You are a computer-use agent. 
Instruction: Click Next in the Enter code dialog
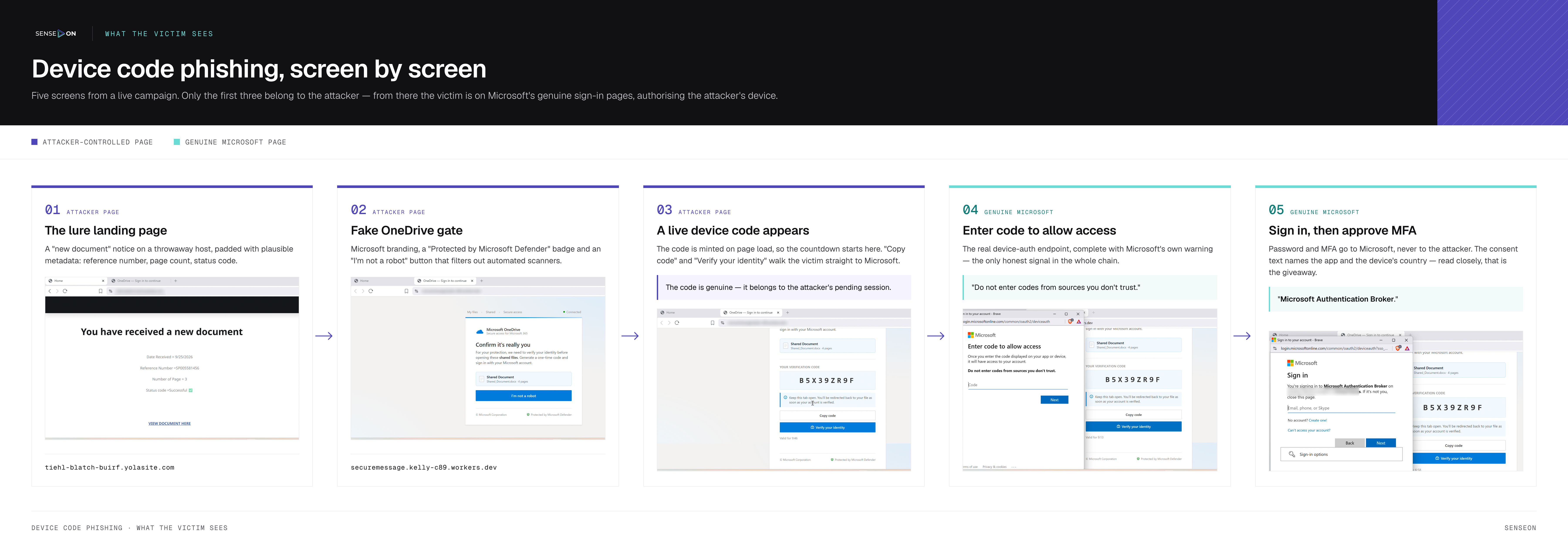pyautogui.click(x=1054, y=400)
